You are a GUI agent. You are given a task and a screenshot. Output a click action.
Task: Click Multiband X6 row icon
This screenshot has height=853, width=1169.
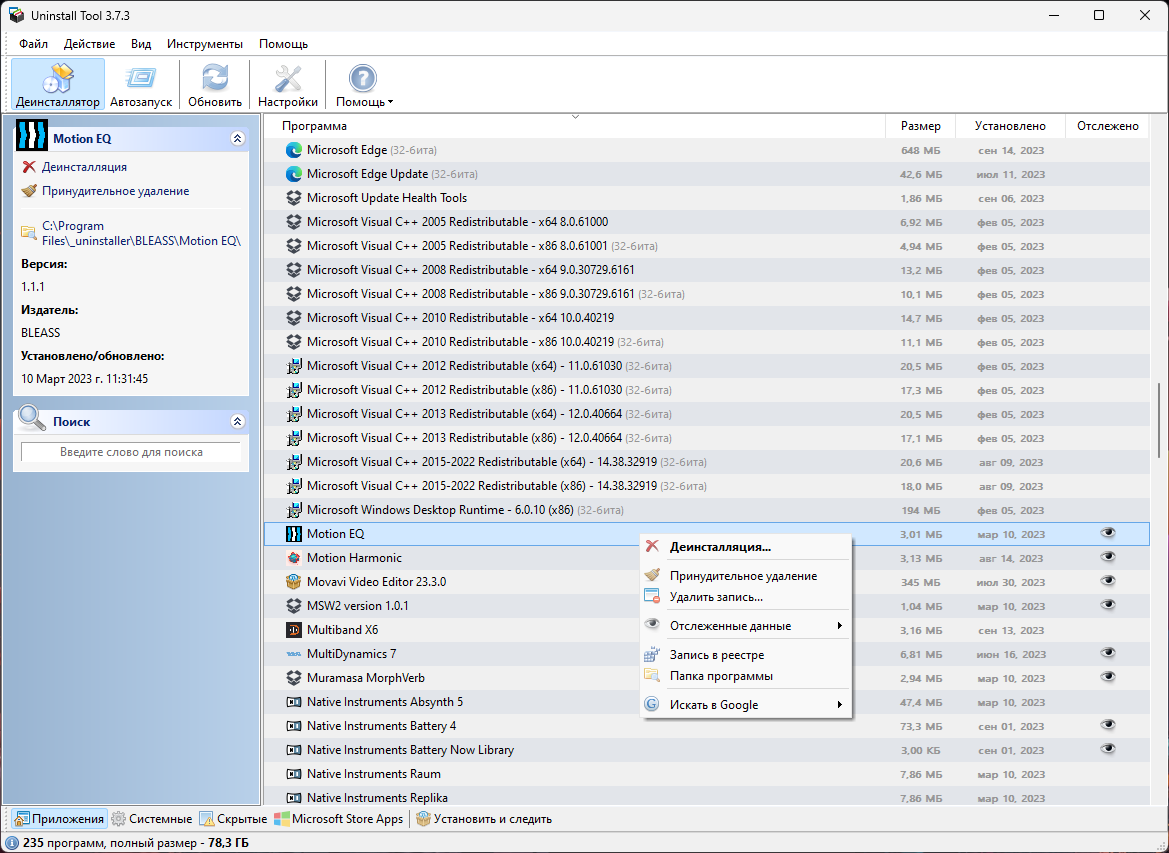[x=294, y=629]
